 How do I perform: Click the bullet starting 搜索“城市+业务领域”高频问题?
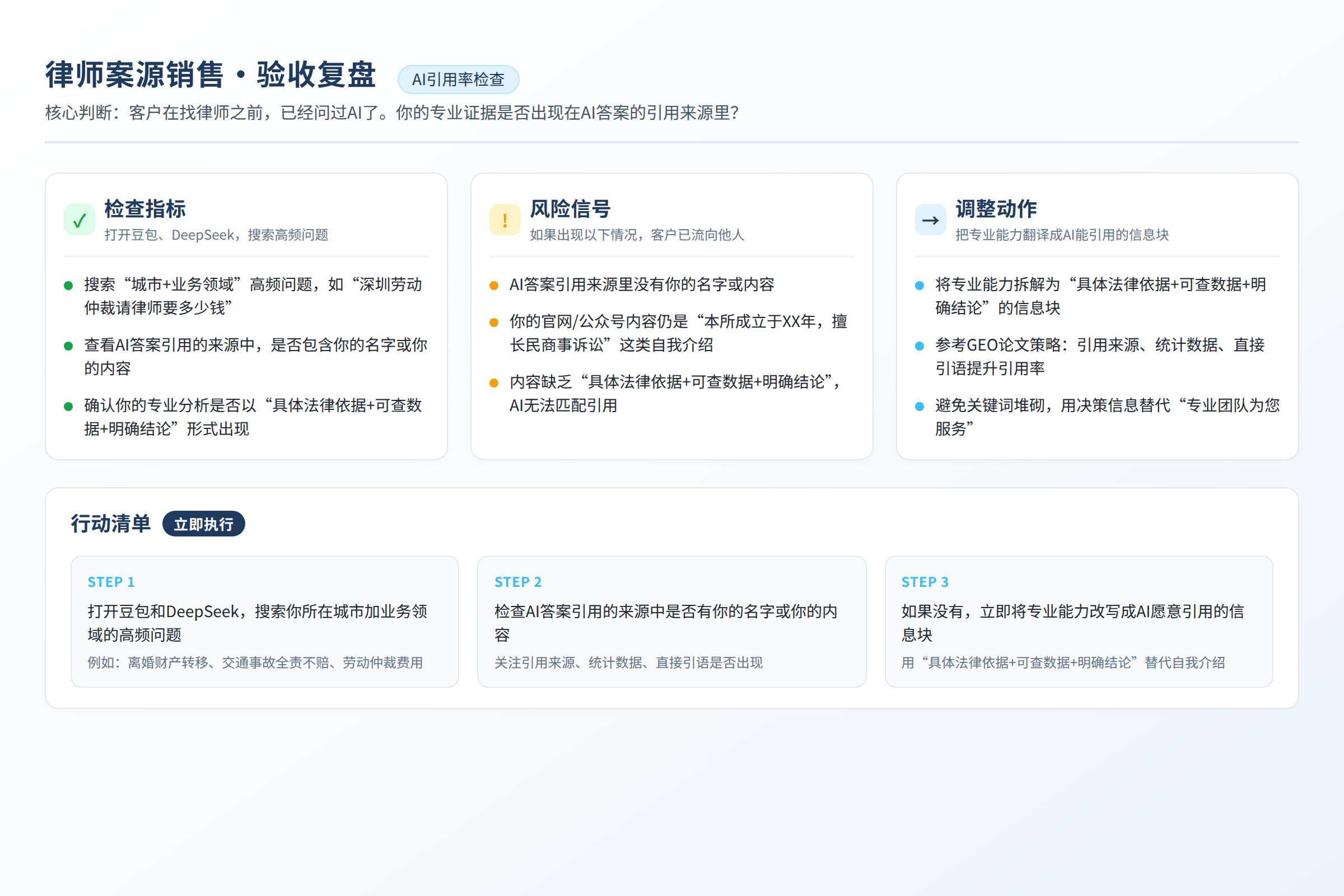coord(253,296)
